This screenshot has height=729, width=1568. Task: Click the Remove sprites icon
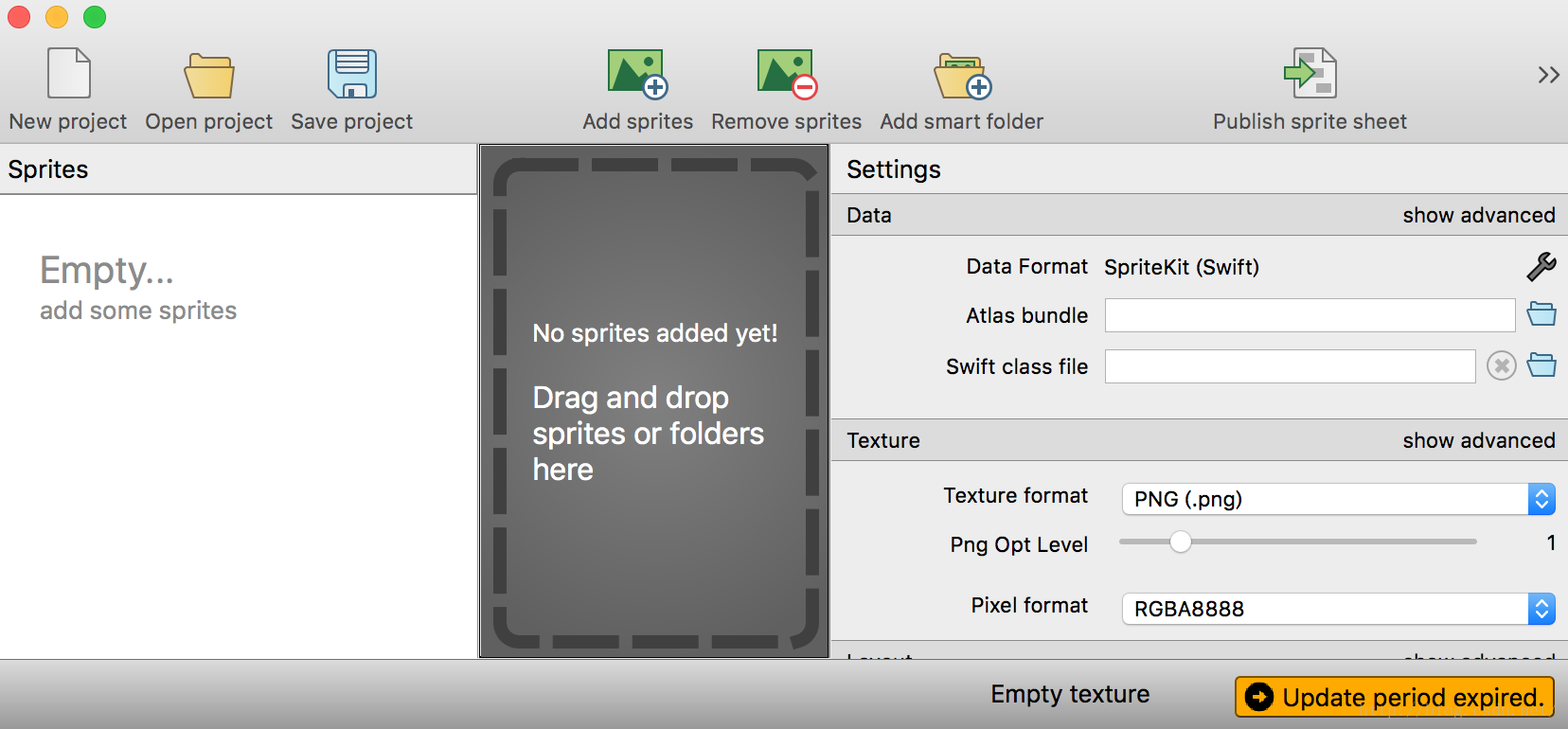(x=787, y=74)
